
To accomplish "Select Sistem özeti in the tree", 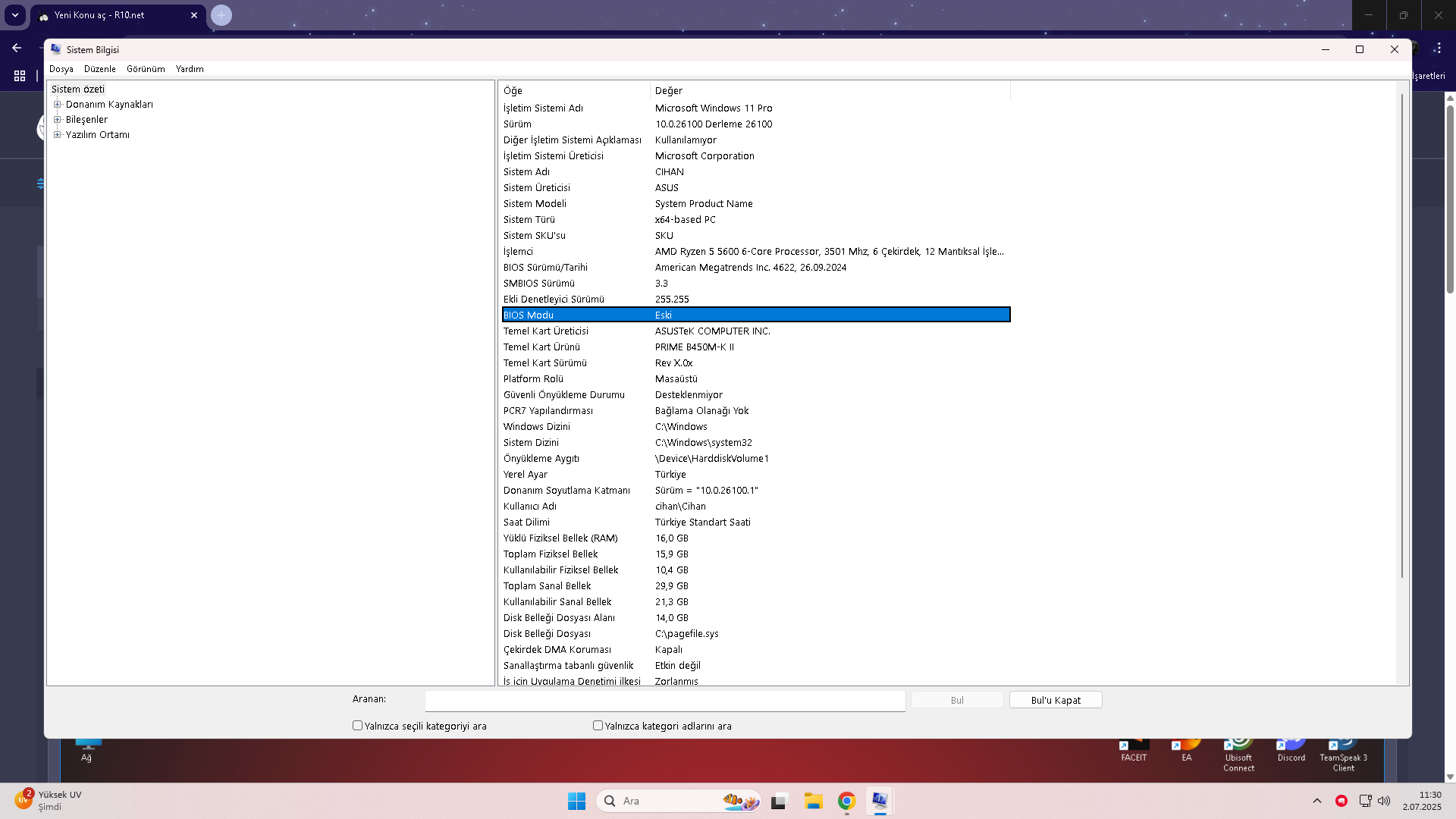I will [x=78, y=89].
